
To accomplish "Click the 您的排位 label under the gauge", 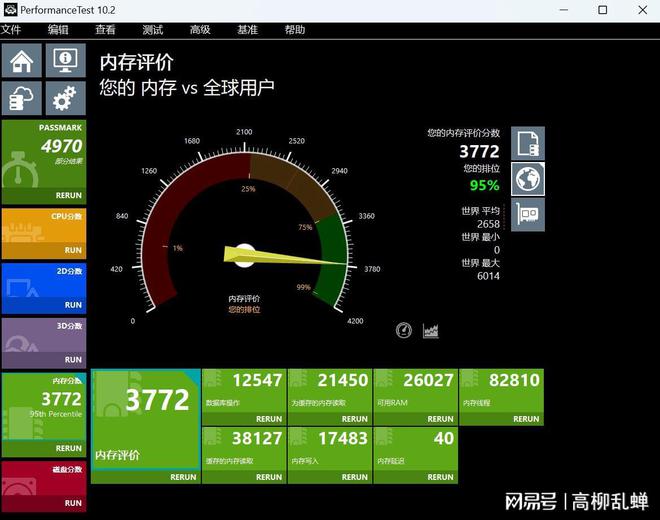I will click(244, 310).
